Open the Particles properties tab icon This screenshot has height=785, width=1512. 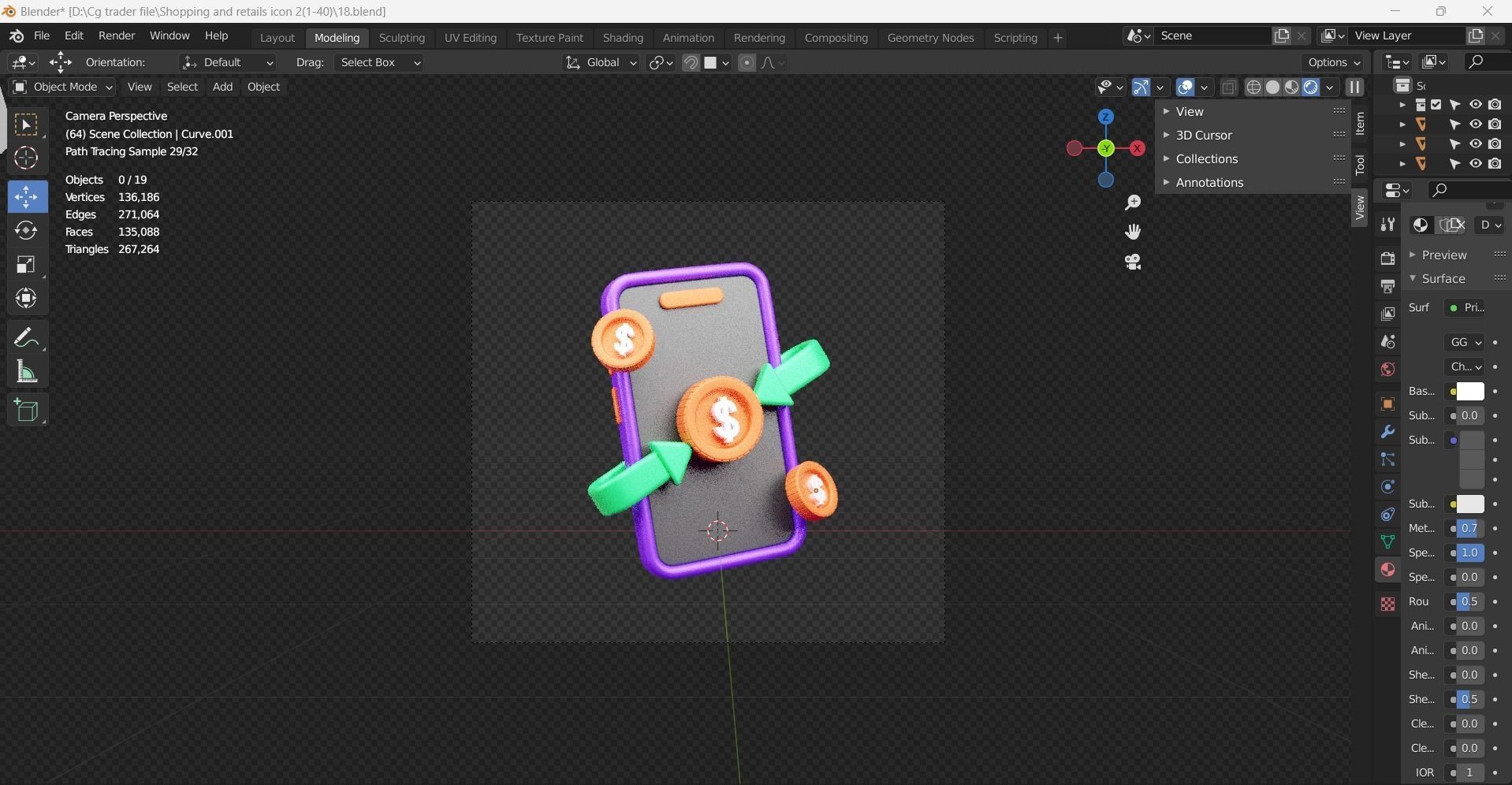pyautogui.click(x=1387, y=459)
